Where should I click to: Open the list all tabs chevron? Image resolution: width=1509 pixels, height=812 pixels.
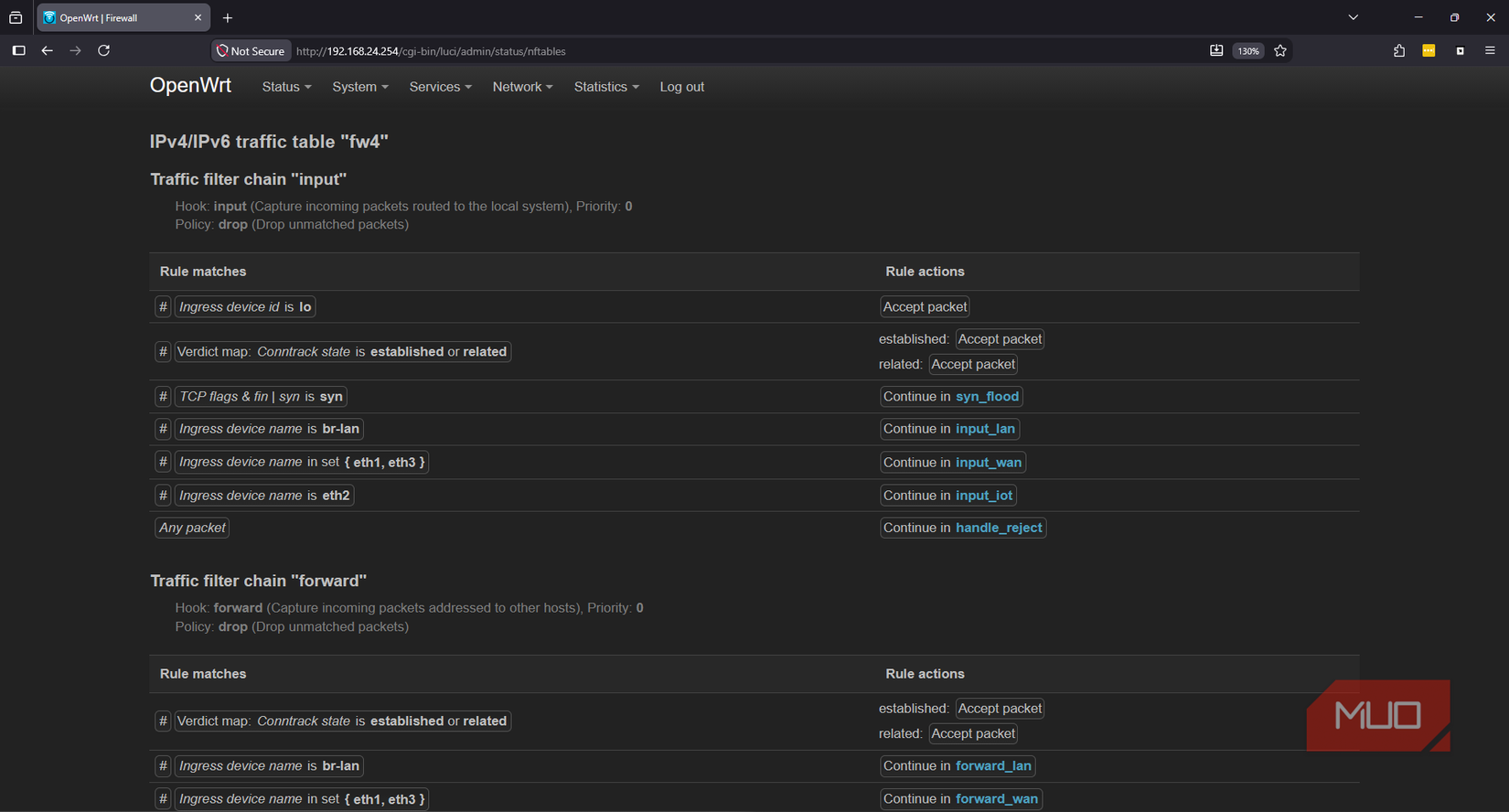(1354, 17)
